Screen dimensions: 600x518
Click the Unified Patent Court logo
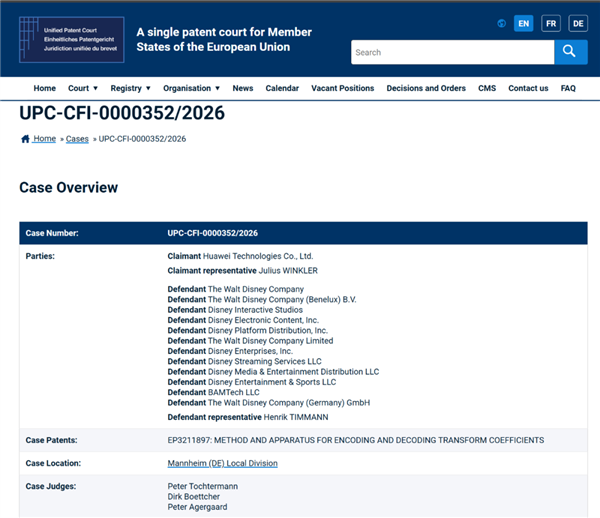pyautogui.click(x=71, y=39)
